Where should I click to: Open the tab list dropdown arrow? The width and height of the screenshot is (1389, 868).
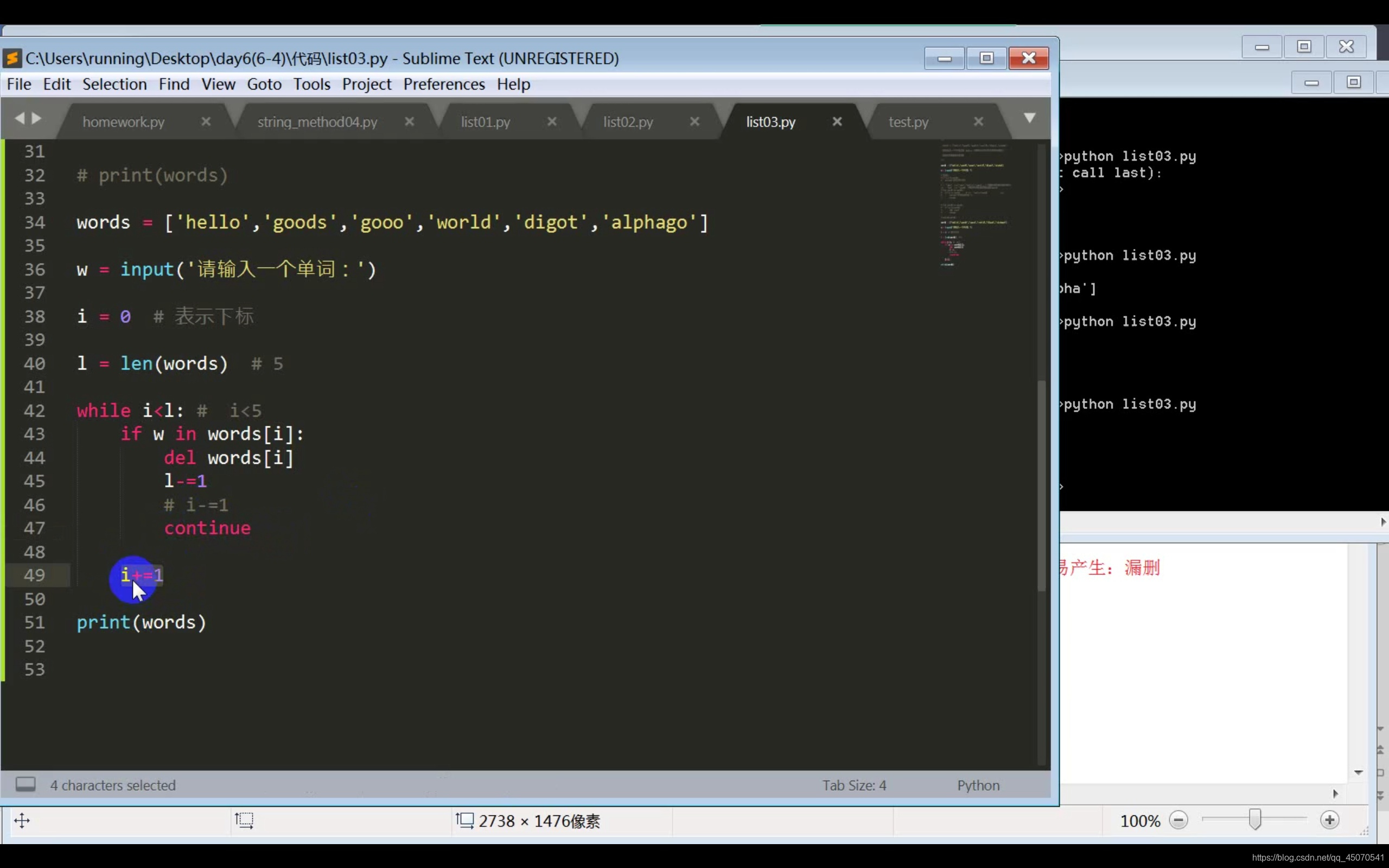click(x=1030, y=118)
